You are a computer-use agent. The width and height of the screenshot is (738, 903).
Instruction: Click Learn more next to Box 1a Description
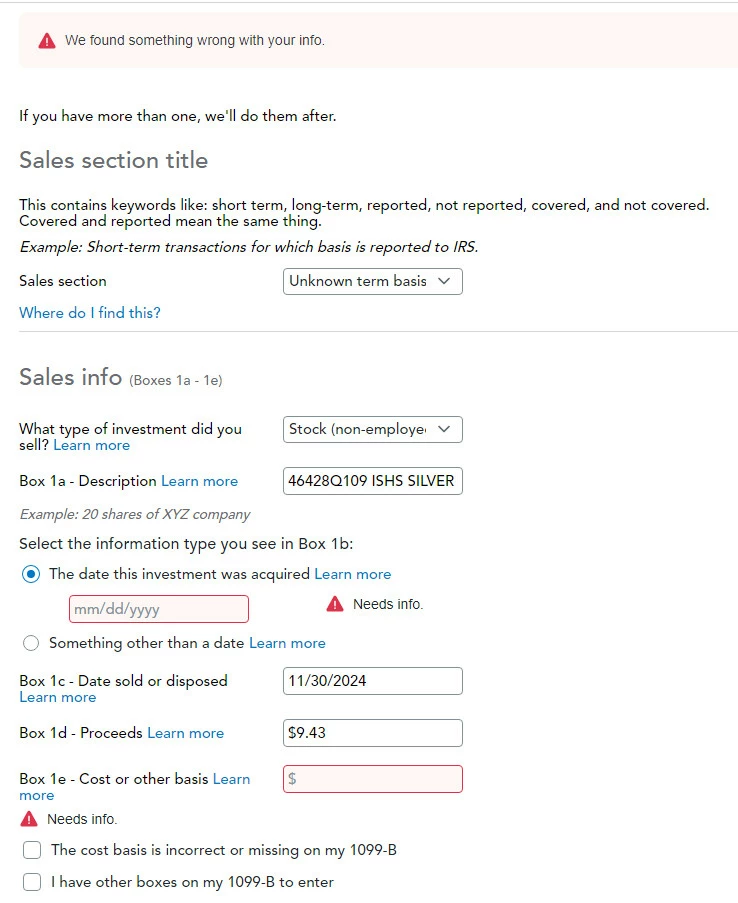(x=199, y=481)
